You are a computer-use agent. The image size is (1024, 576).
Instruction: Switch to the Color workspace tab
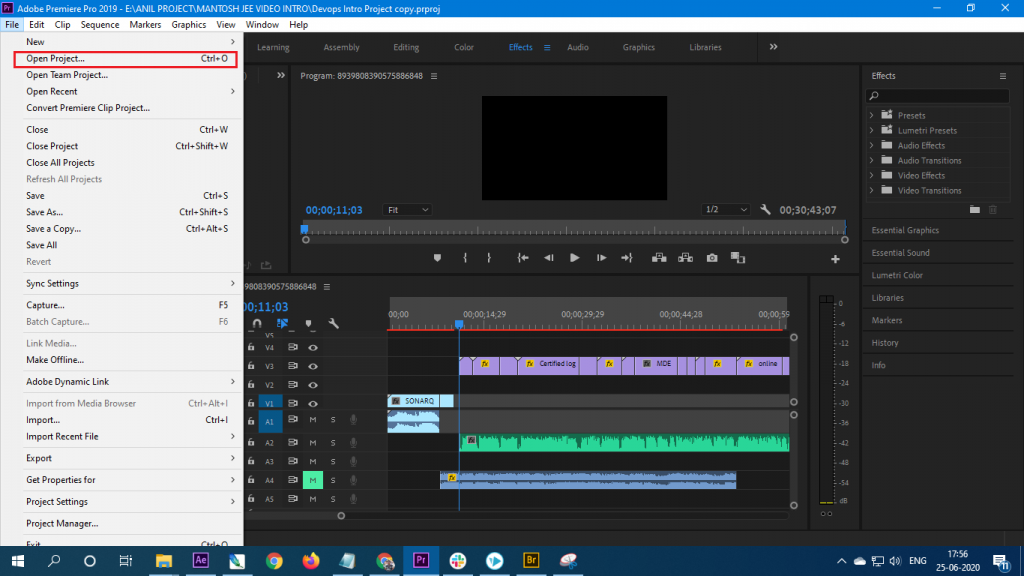pos(464,47)
